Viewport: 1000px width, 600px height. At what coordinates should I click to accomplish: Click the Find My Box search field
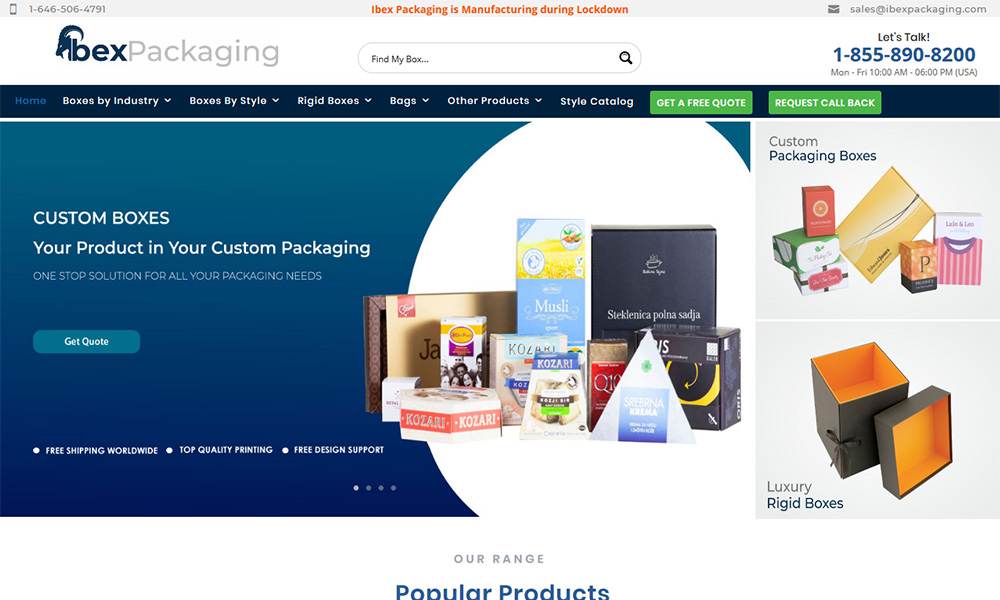point(488,59)
